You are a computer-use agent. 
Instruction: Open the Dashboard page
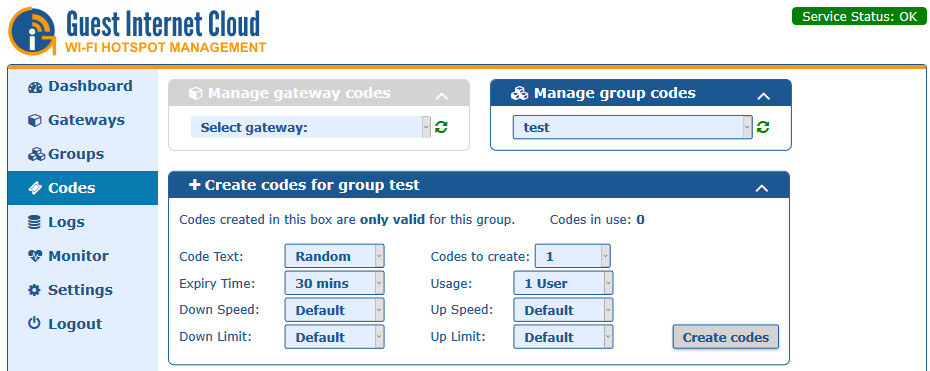pos(82,87)
